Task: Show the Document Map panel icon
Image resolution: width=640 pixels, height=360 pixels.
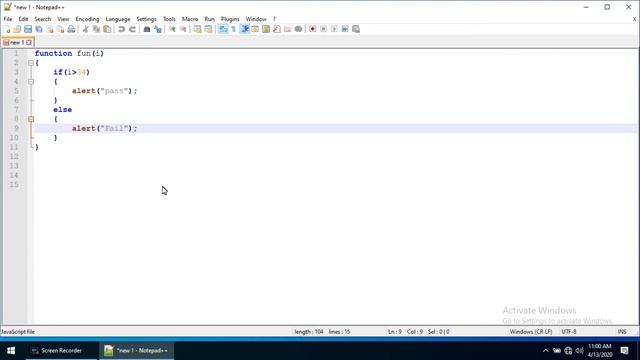Action: 266,29
